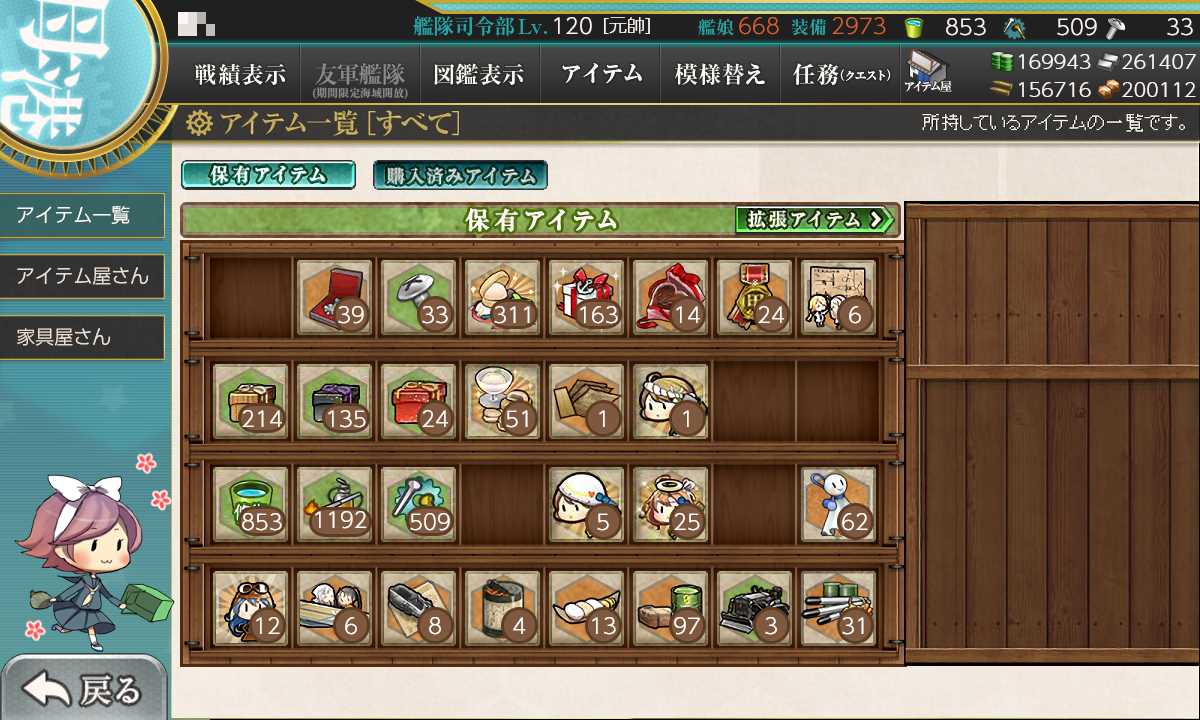The width and height of the screenshot is (1200, 720).
Task: Select the drum canister item showing 4
Action: [x=503, y=607]
